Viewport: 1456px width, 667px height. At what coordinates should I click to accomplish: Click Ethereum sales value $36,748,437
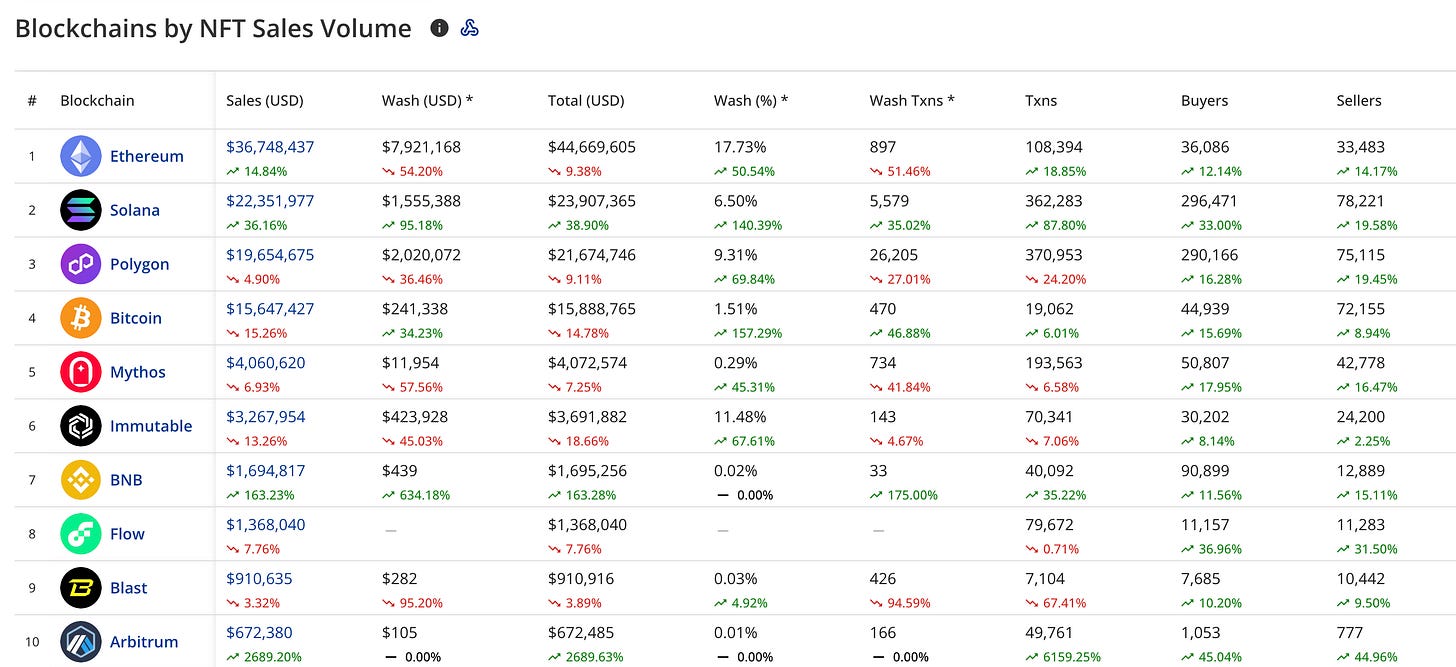click(270, 146)
